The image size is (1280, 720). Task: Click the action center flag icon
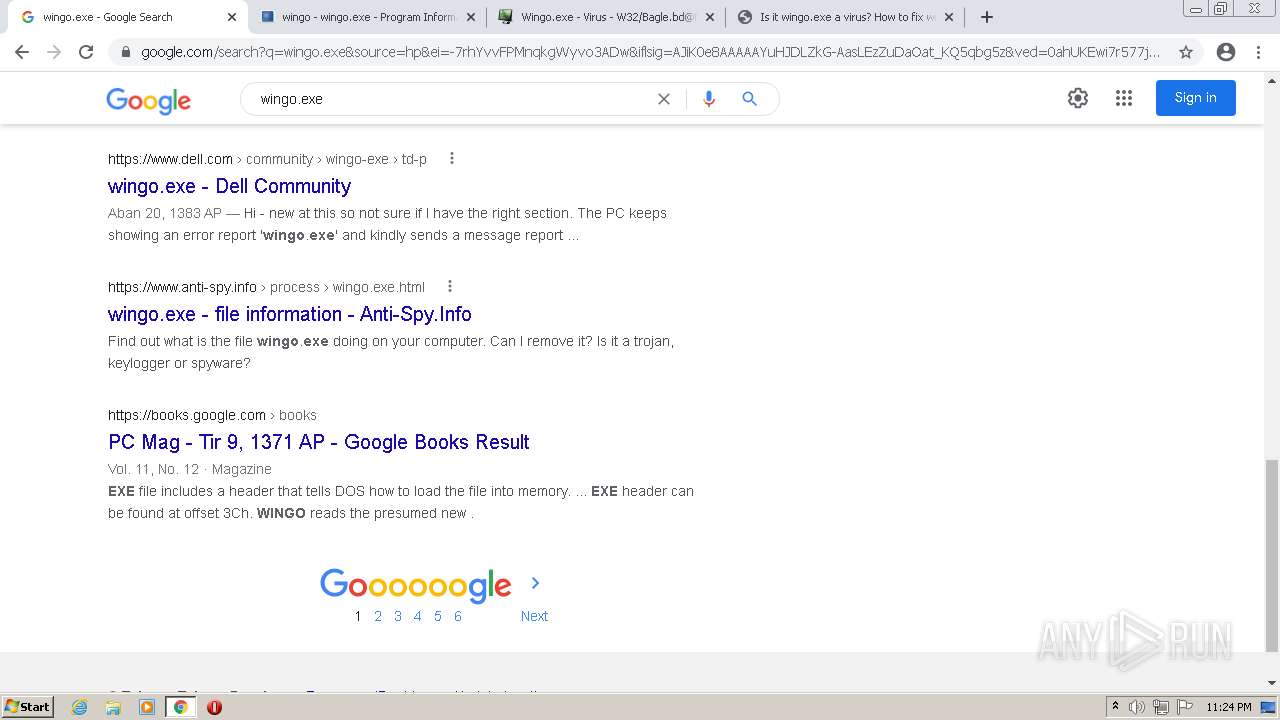point(1183,707)
